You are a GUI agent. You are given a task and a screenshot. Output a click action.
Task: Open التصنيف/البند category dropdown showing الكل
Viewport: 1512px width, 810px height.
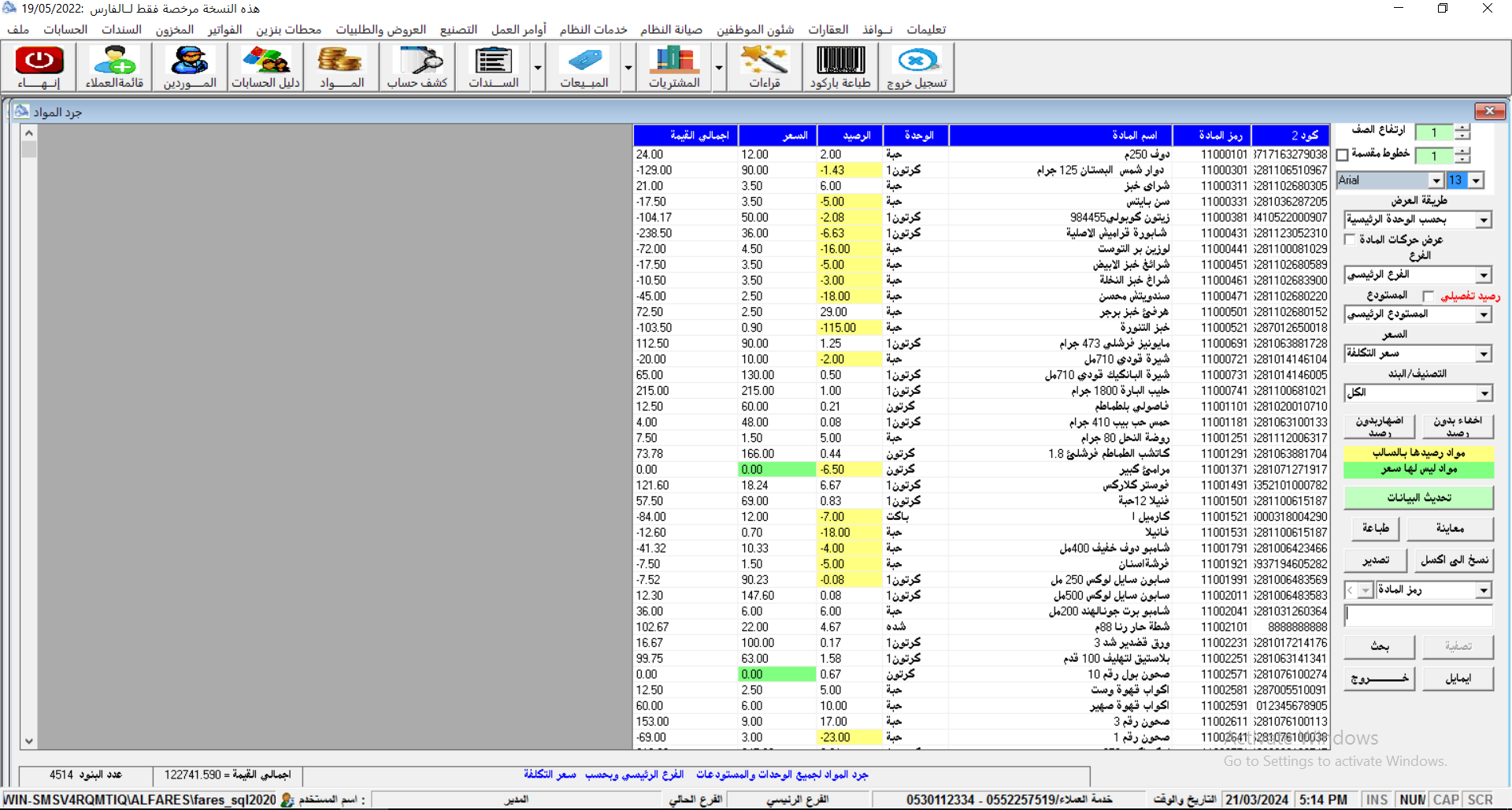click(x=1484, y=393)
